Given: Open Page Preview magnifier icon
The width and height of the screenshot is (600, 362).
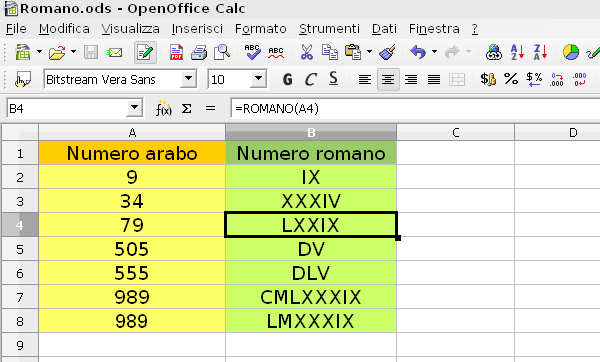Looking at the screenshot, I should click(222, 52).
